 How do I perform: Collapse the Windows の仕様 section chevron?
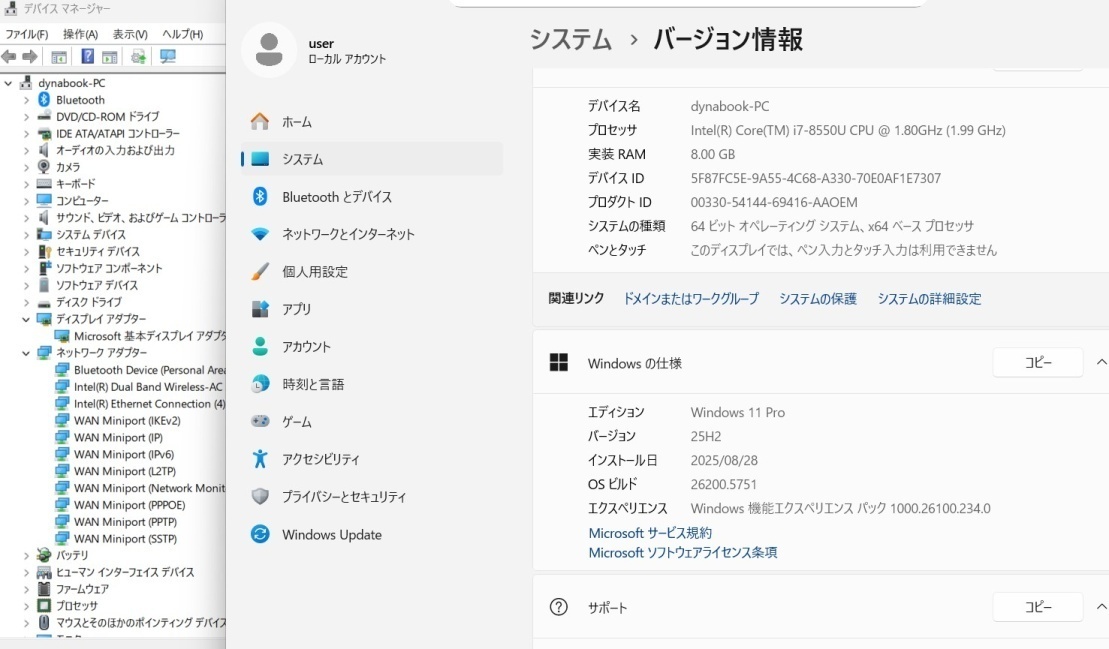1101,362
